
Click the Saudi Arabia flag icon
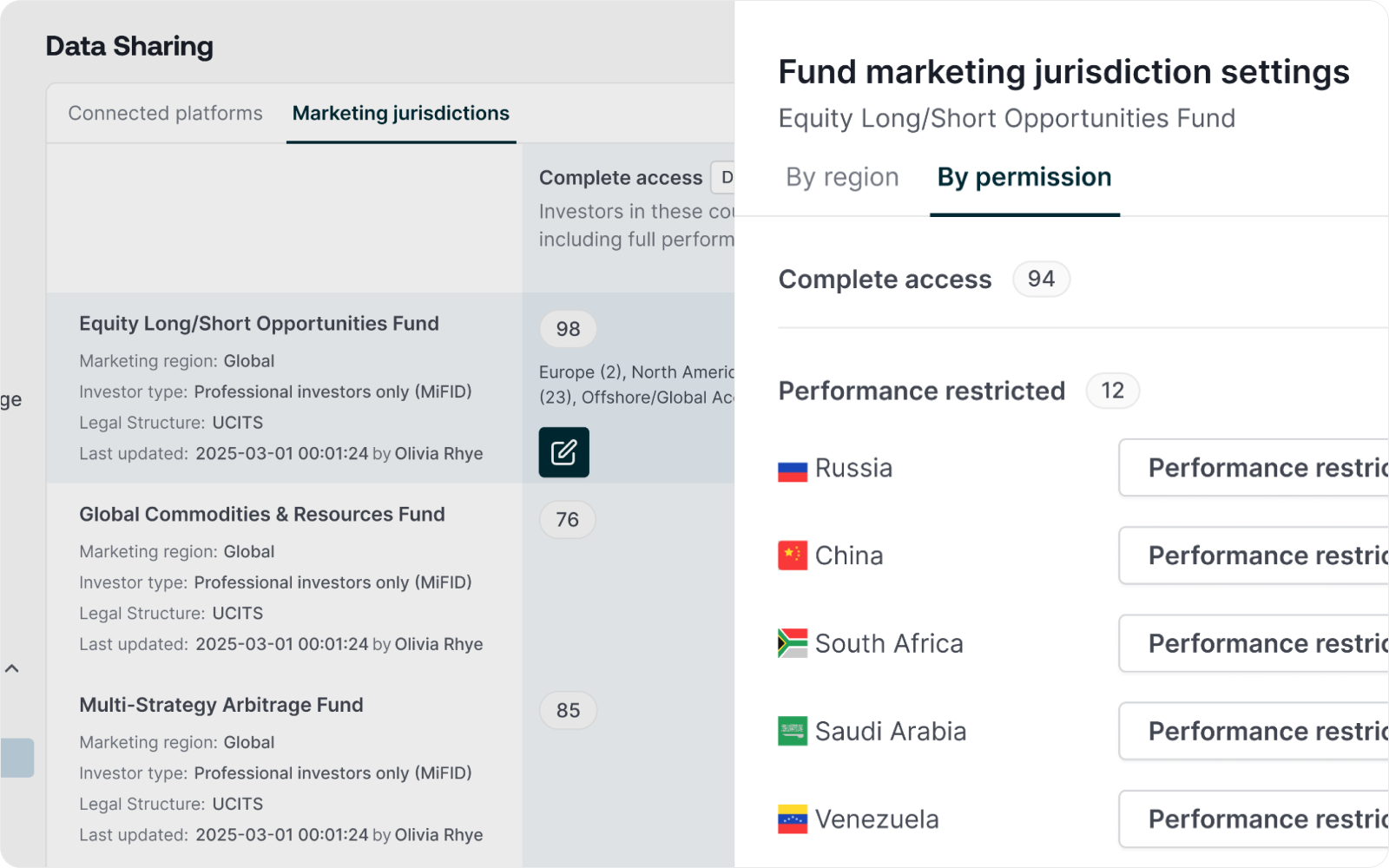point(792,731)
